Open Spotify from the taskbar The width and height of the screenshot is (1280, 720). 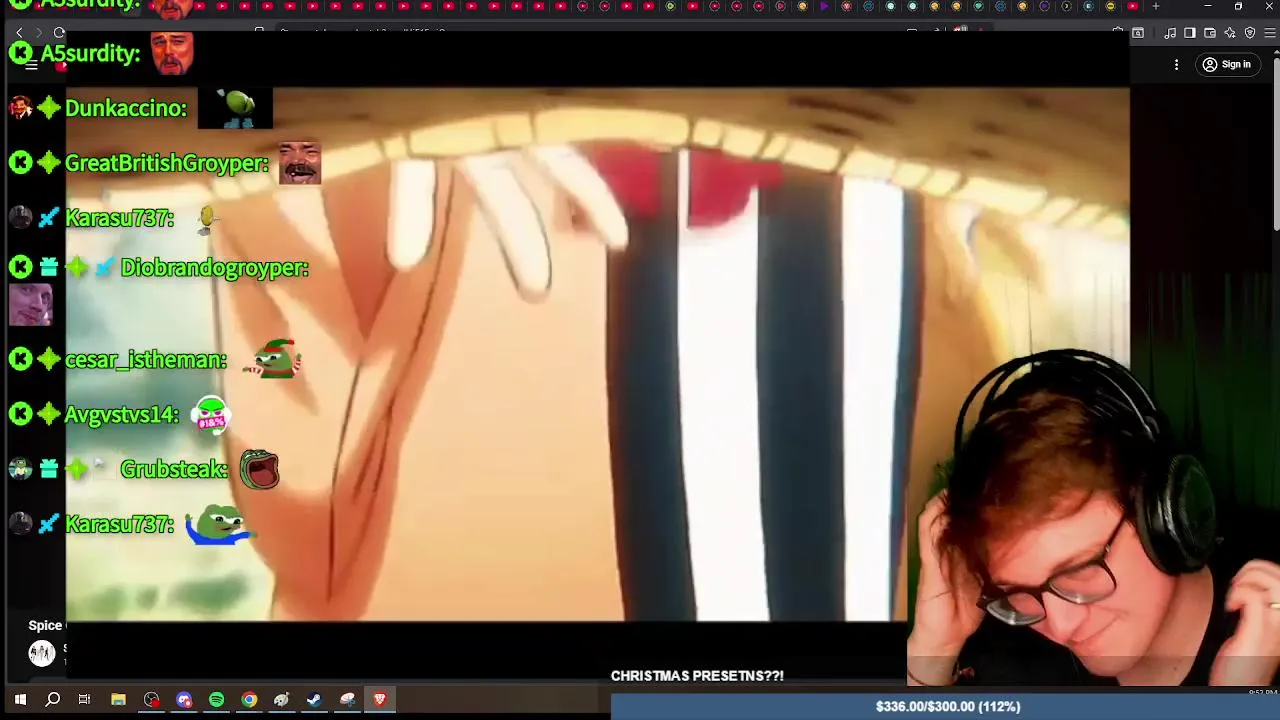point(217,700)
